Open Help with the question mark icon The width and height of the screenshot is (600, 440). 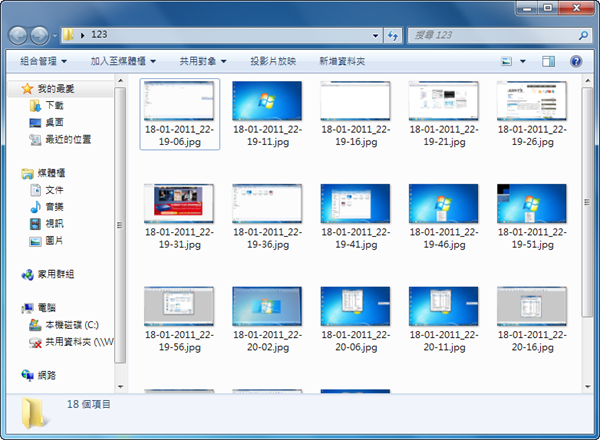[x=576, y=61]
